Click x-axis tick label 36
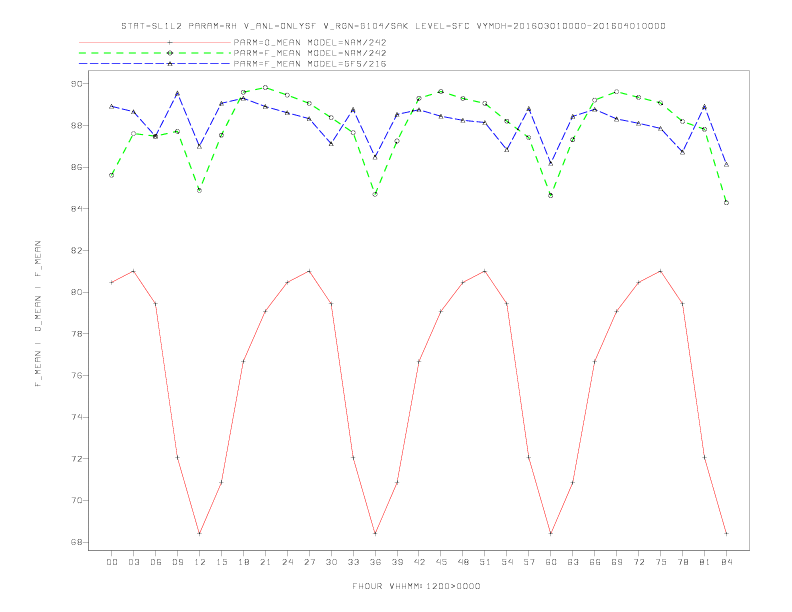Image resolution: width=792 pixels, height=612 pixels. 375,562
